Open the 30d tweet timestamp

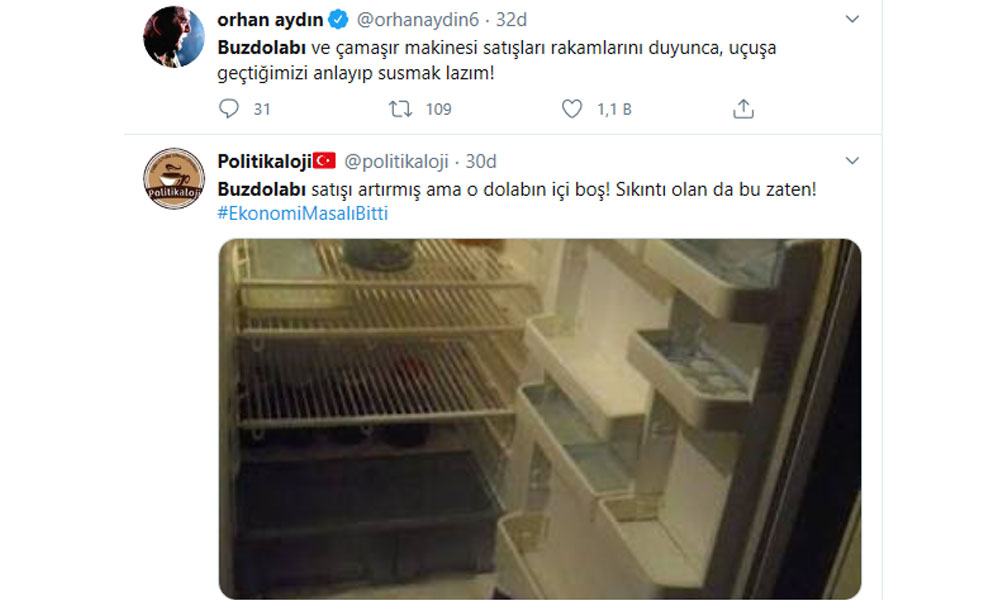click(x=481, y=161)
